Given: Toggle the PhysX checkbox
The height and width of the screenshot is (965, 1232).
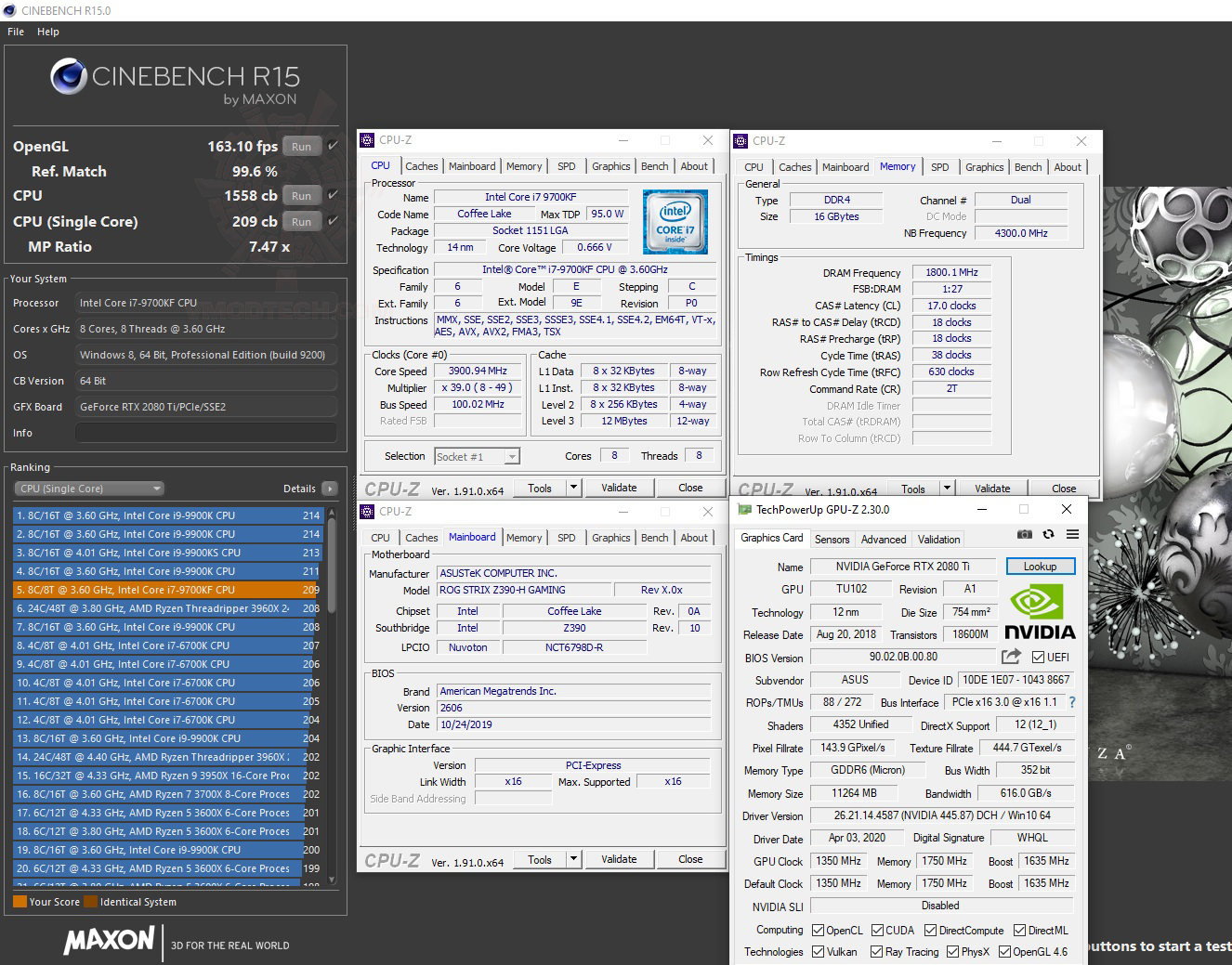Looking at the screenshot, I should click(952, 951).
